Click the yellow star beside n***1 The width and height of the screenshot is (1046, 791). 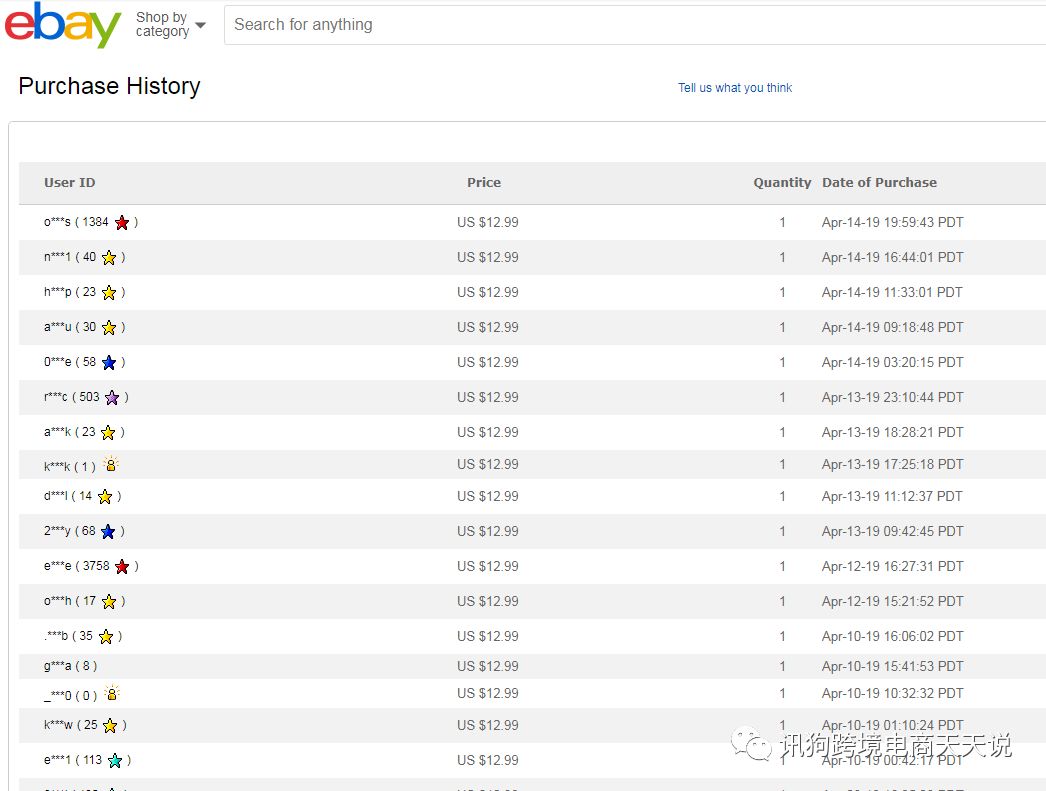[x=109, y=258]
